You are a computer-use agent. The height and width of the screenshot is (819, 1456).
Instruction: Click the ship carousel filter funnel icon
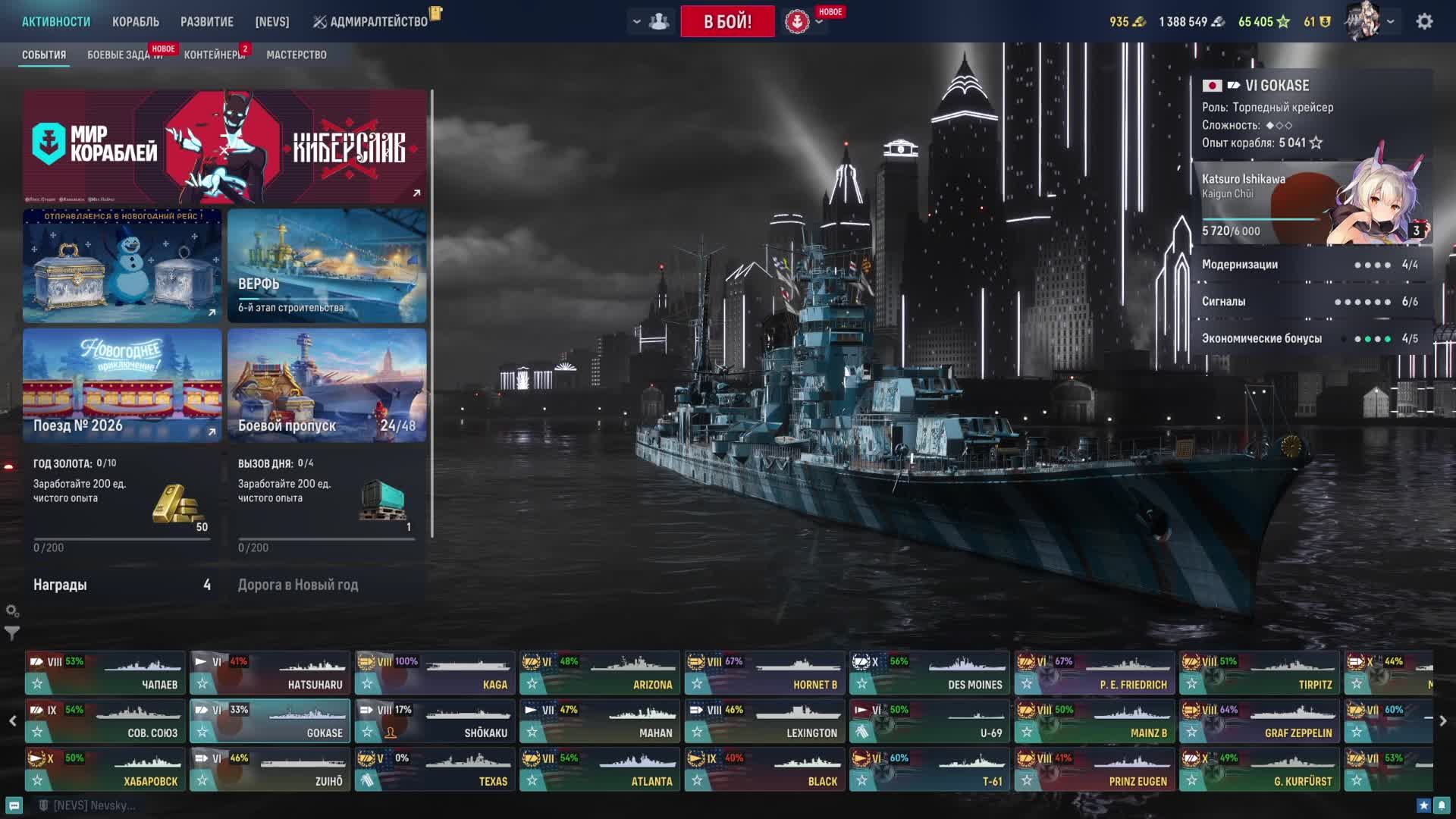[x=12, y=632]
